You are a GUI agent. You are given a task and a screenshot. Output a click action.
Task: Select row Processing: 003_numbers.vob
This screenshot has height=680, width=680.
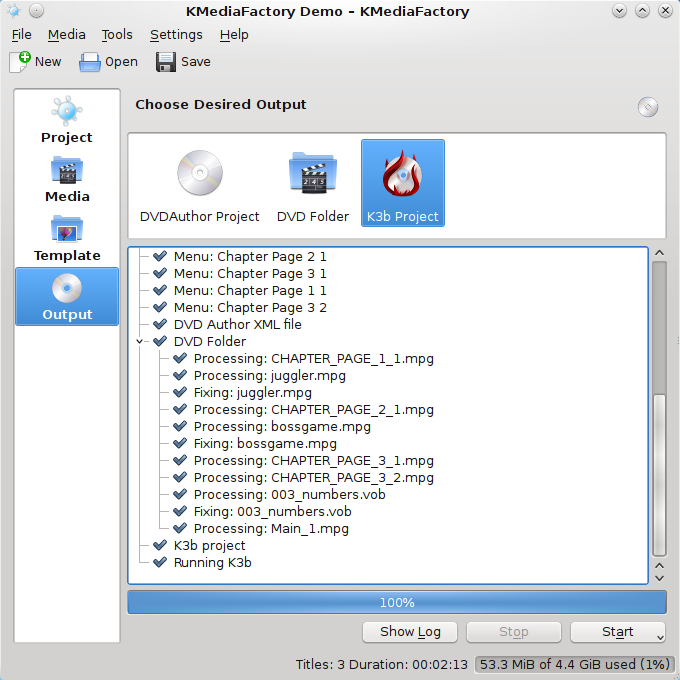289,494
